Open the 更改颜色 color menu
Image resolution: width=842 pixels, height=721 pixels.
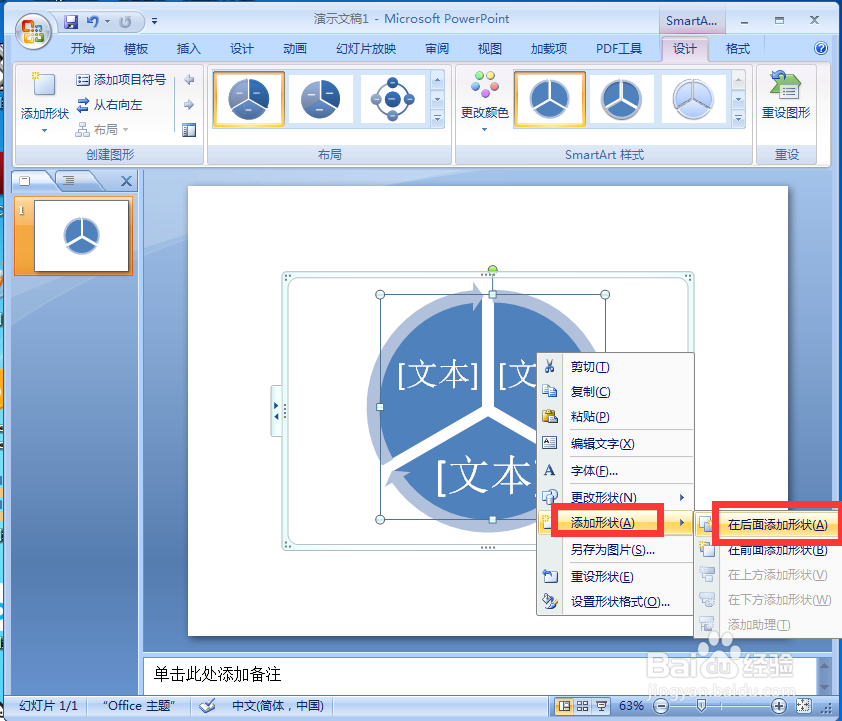(484, 101)
